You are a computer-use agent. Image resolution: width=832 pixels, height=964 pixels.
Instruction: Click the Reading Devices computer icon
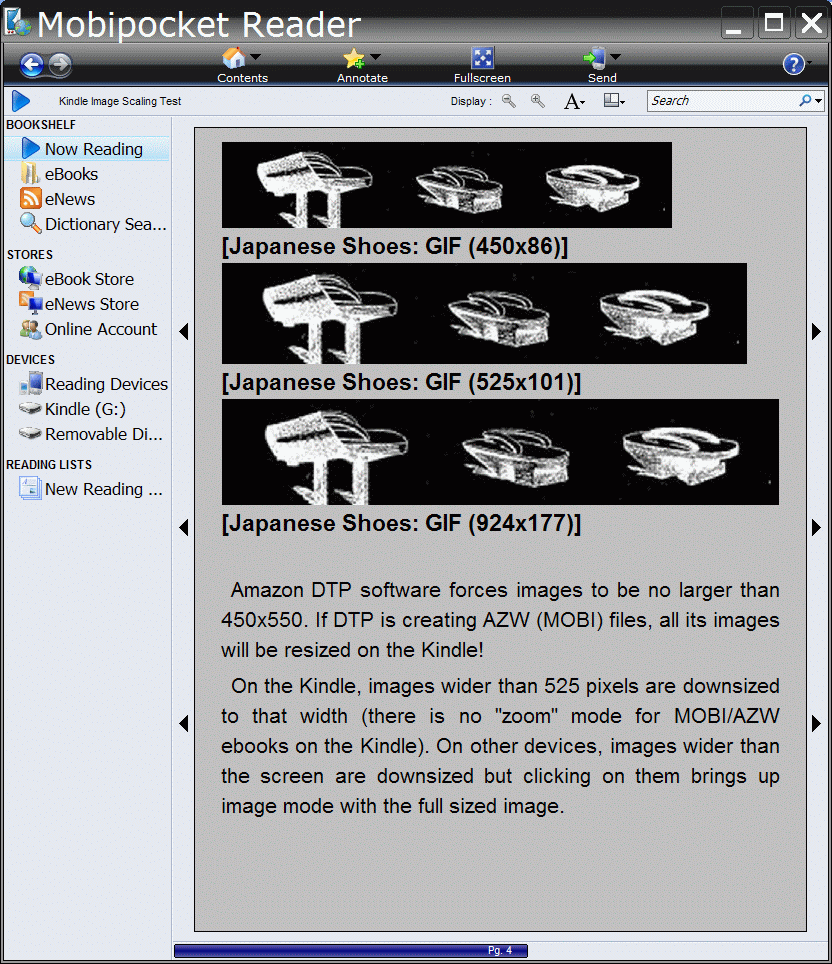click(x=31, y=383)
